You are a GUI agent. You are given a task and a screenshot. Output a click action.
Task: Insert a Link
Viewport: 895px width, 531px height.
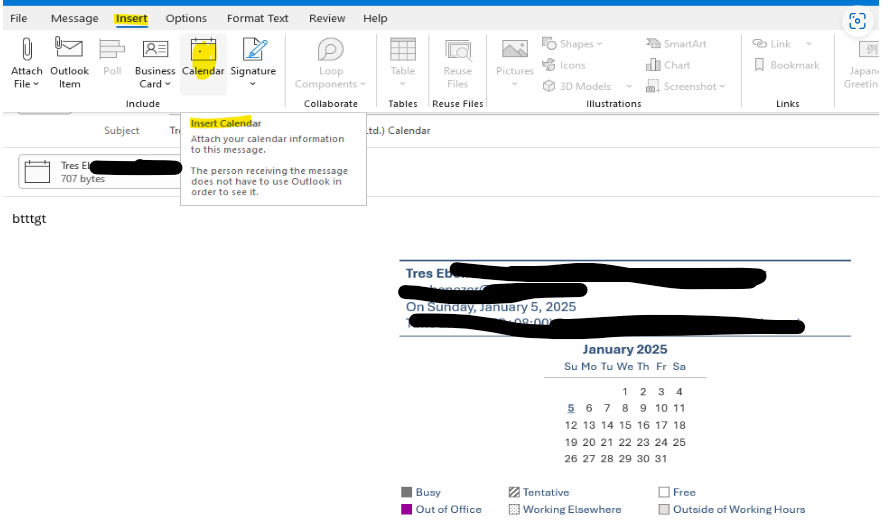(771, 43)
